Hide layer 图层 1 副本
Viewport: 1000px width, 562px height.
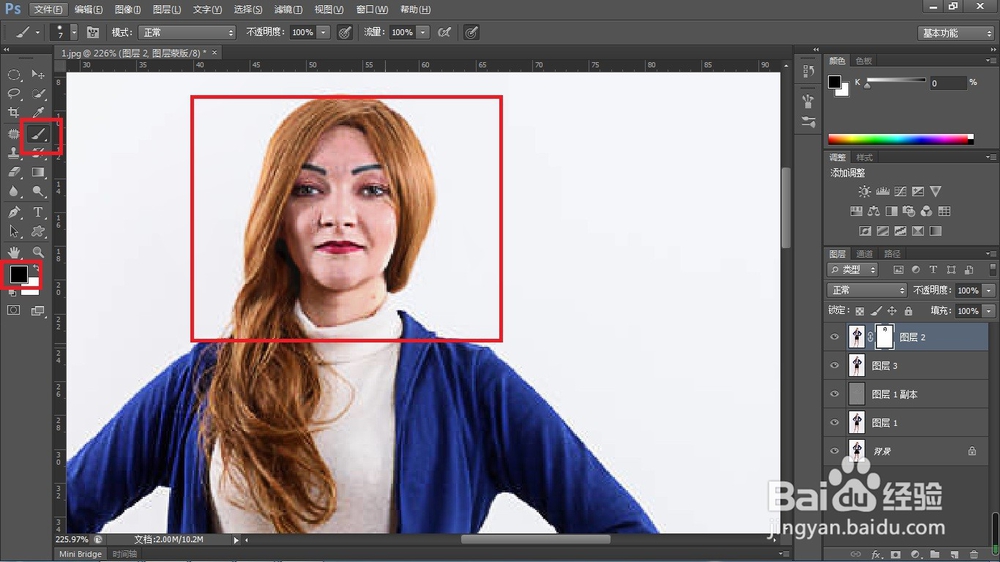(834, 394)
